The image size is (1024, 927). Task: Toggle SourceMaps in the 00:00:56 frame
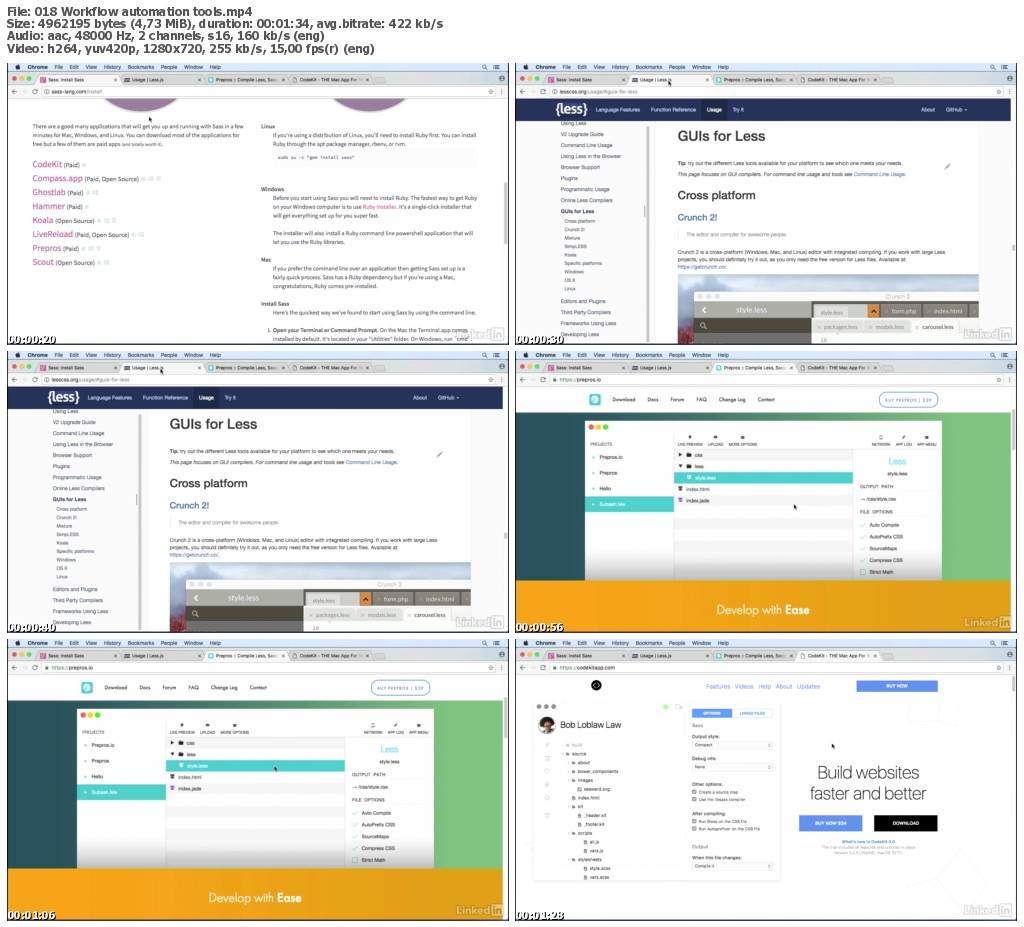click(863, 548)
